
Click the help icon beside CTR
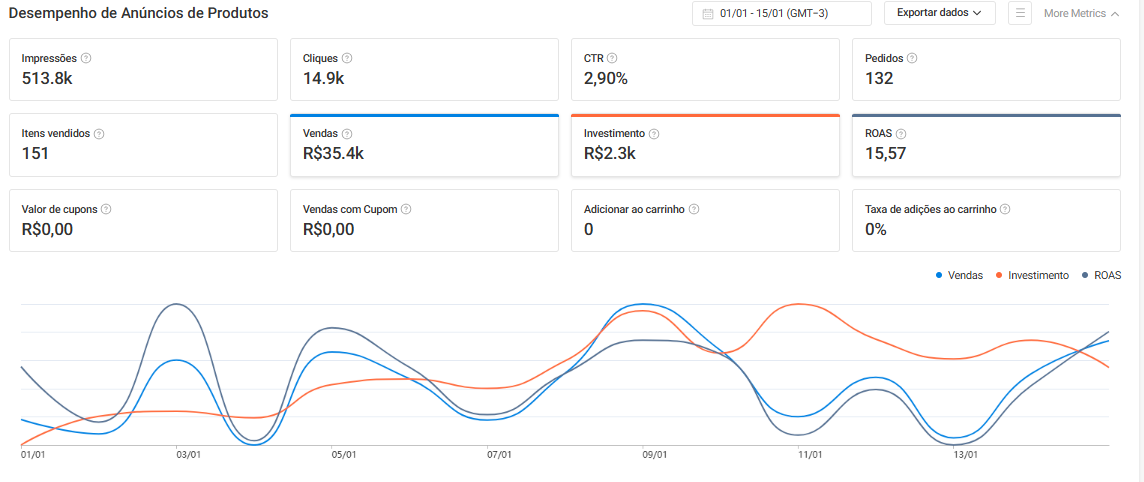(612, 58)
